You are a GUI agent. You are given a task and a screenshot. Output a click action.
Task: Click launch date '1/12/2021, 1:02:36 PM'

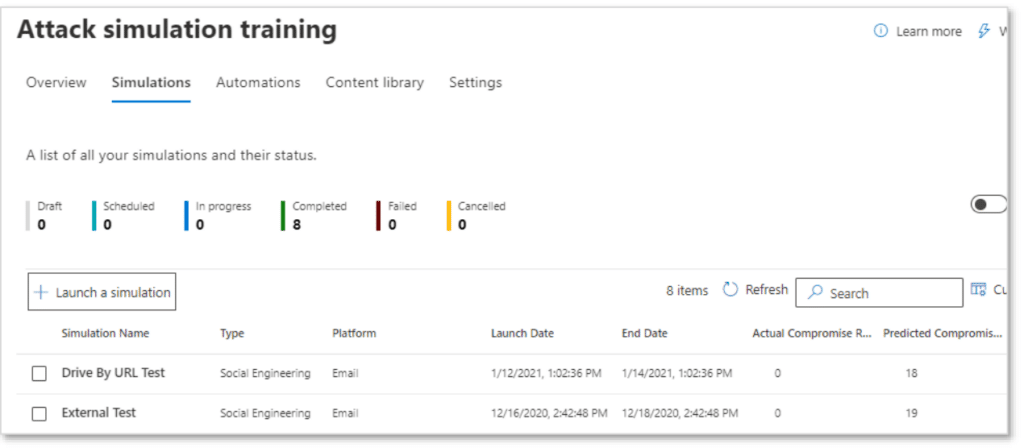pos(546,374)
